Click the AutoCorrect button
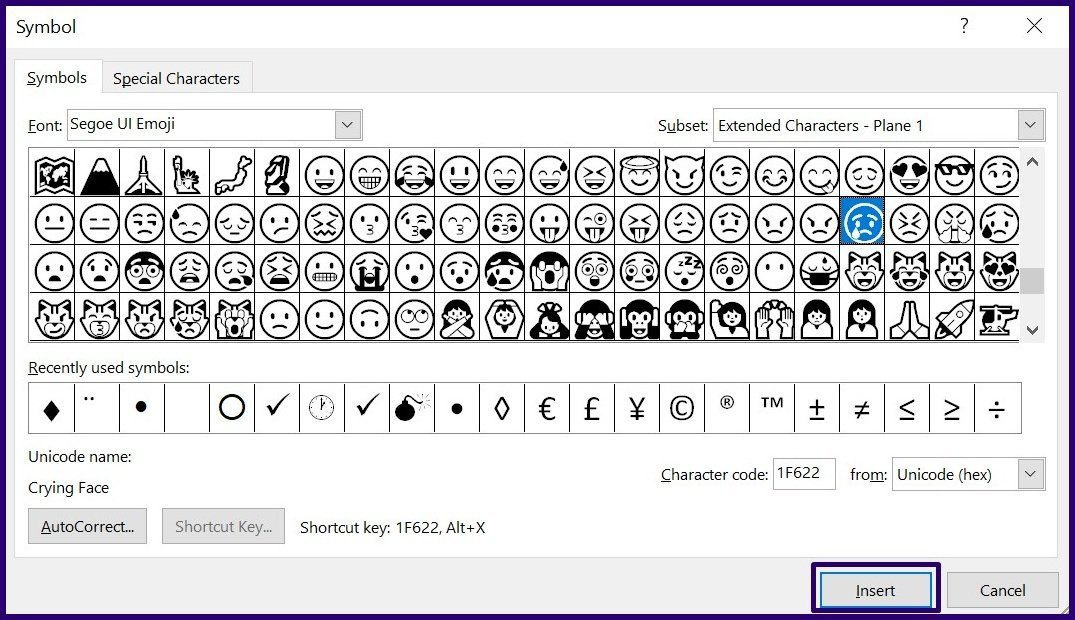Screen dimensions: 1075x620 (x=87, y=527)
